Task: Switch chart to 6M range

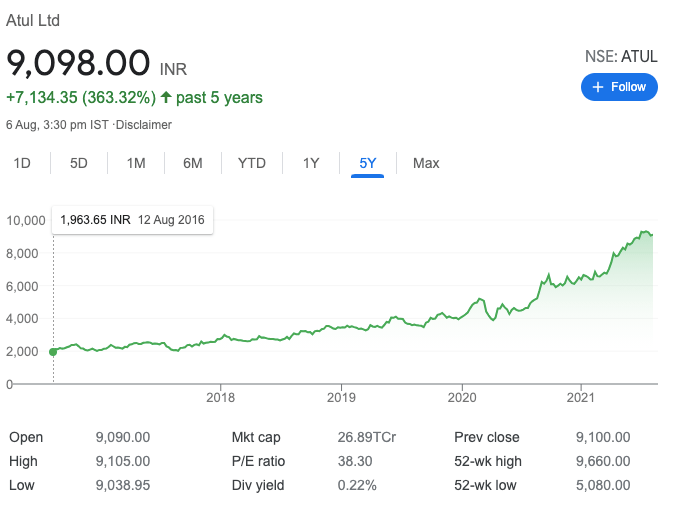Action: (193, 163)
